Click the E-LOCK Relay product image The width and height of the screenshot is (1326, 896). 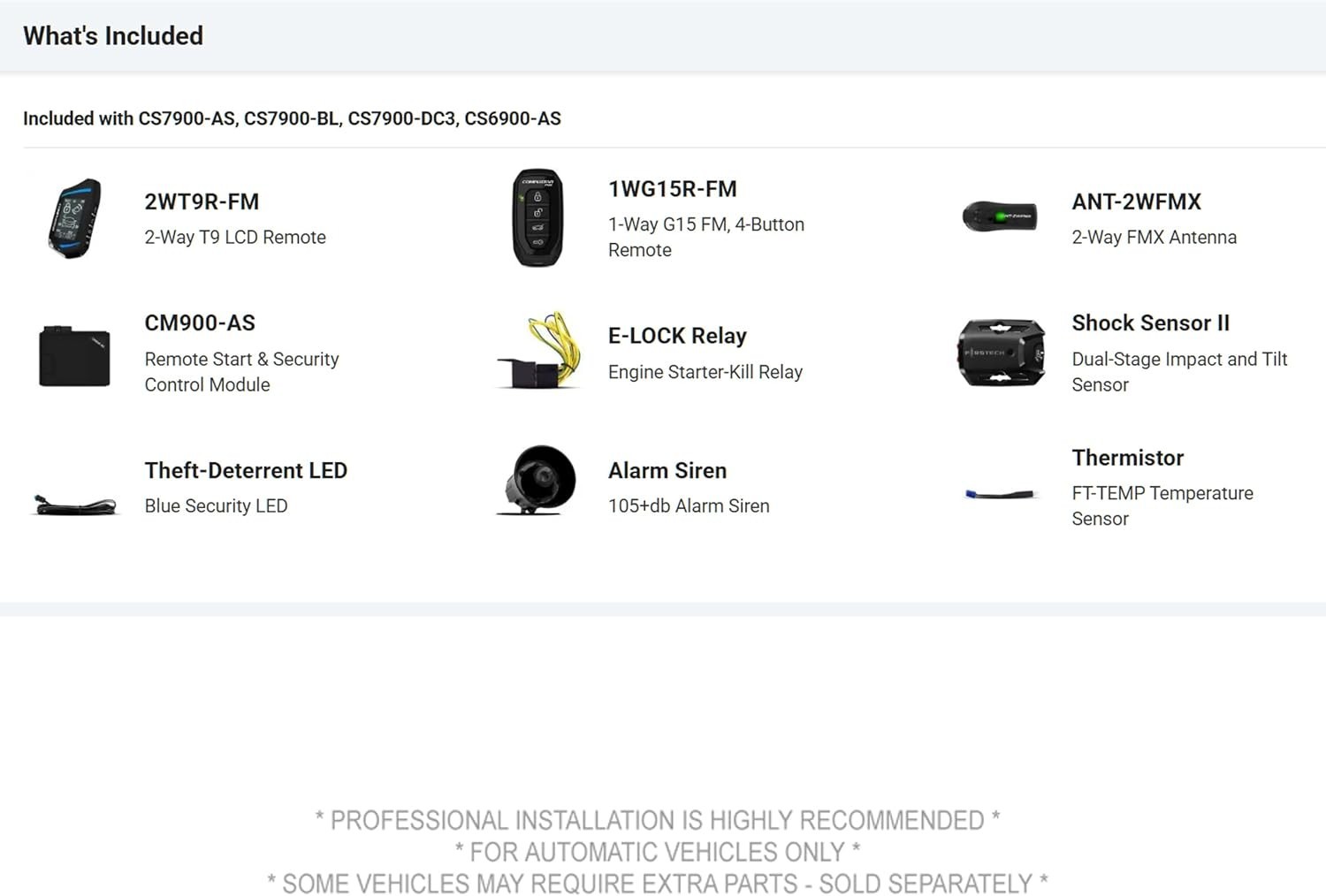539,351
